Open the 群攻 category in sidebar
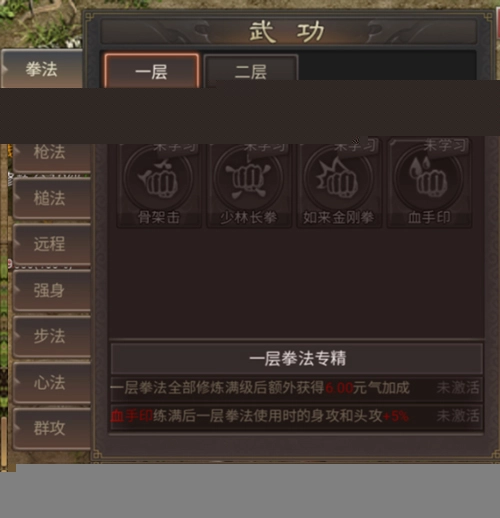 pos(52,428)
